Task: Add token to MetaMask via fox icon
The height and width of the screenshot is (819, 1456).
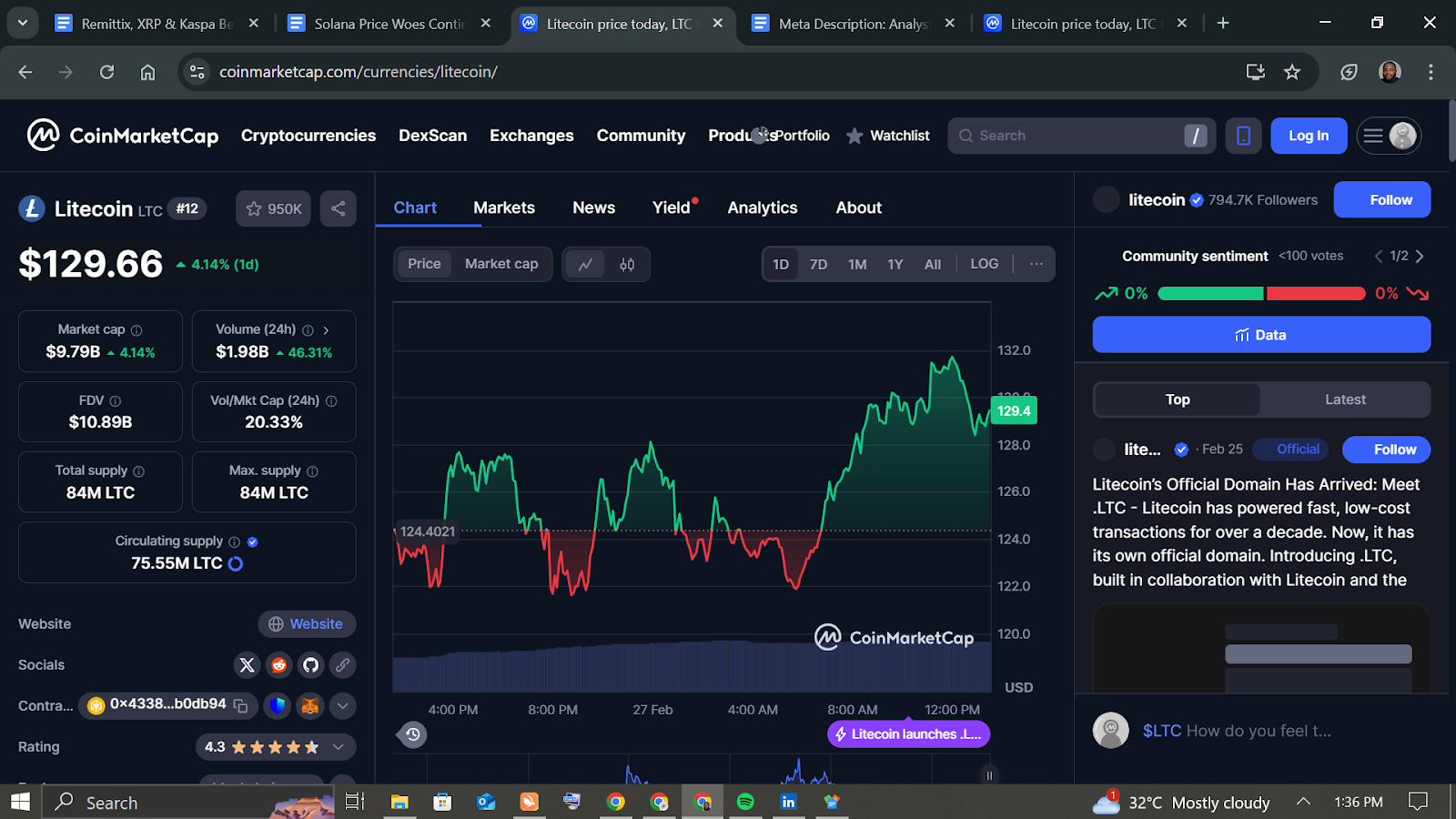Action: (x=310, y=705)
